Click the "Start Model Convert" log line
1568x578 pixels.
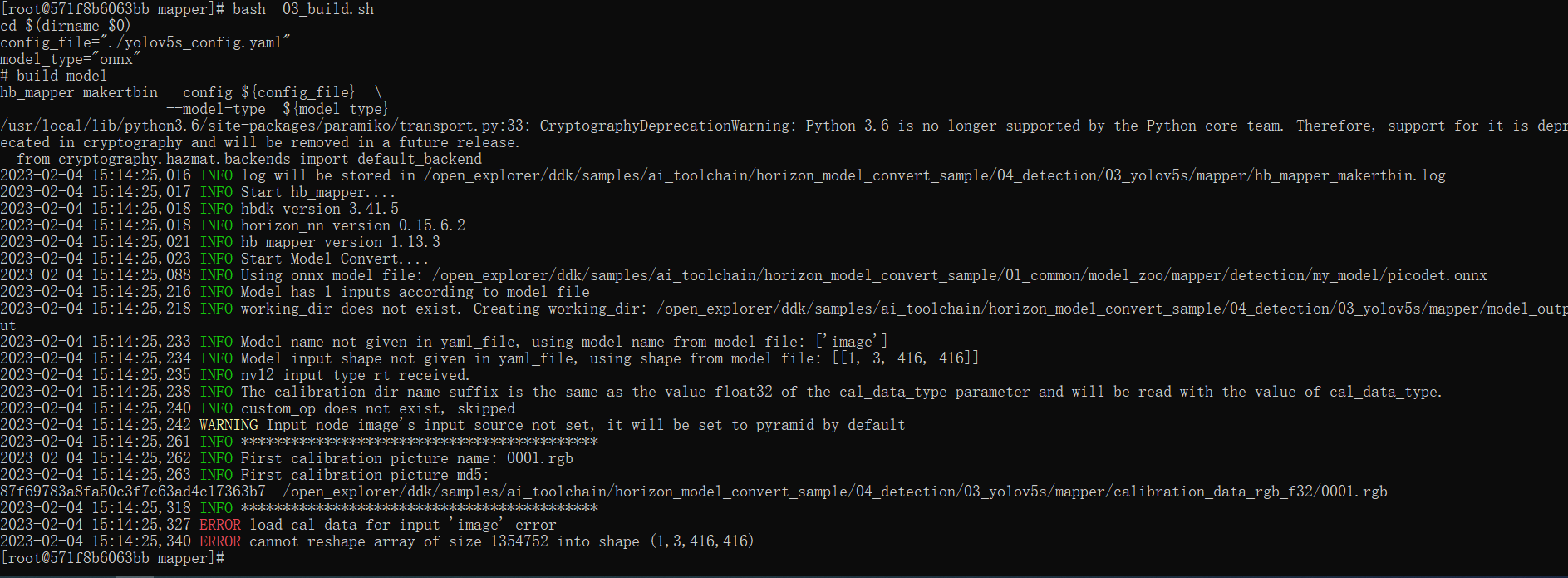tap(334, 259)
